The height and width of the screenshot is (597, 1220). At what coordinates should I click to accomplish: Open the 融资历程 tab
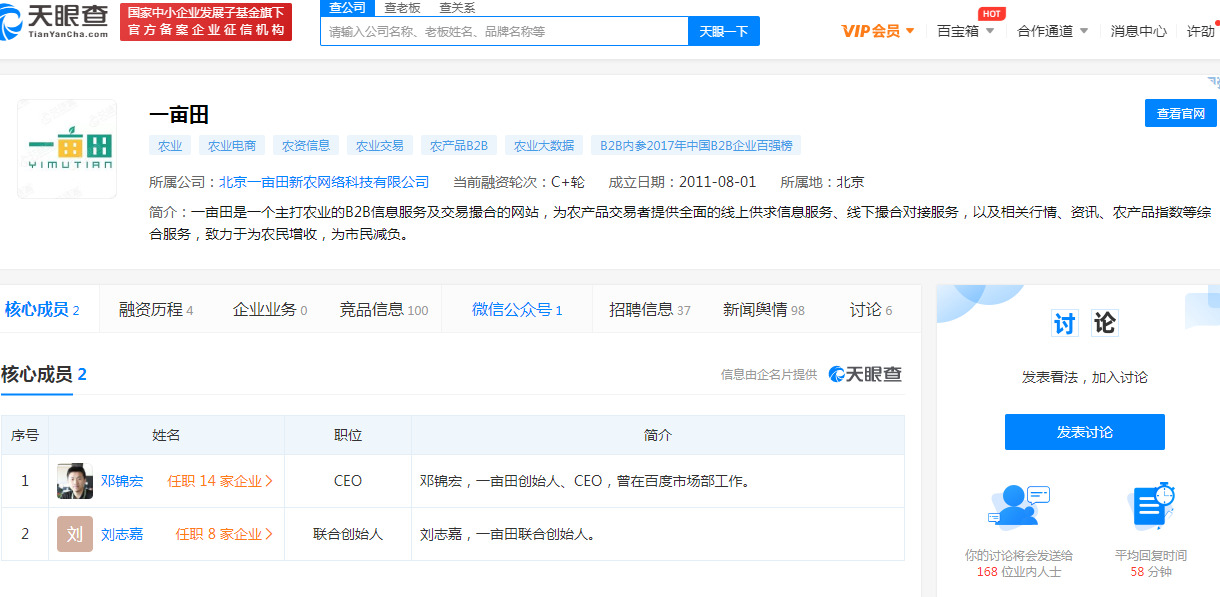click(x=156, y=310)
